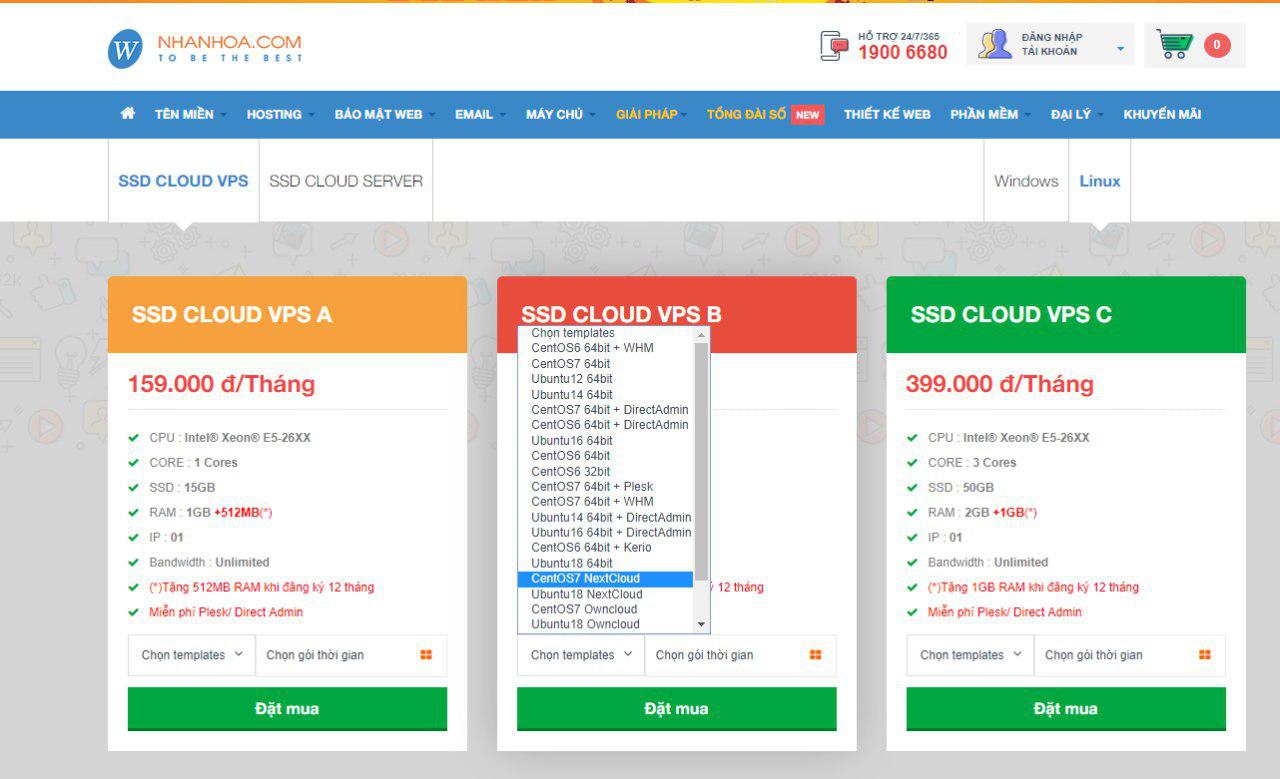This screenshot has width=1280, height=779.
Task: Open the TỔNG ĐÀI SỐ menu
Action: click(746, 114)
